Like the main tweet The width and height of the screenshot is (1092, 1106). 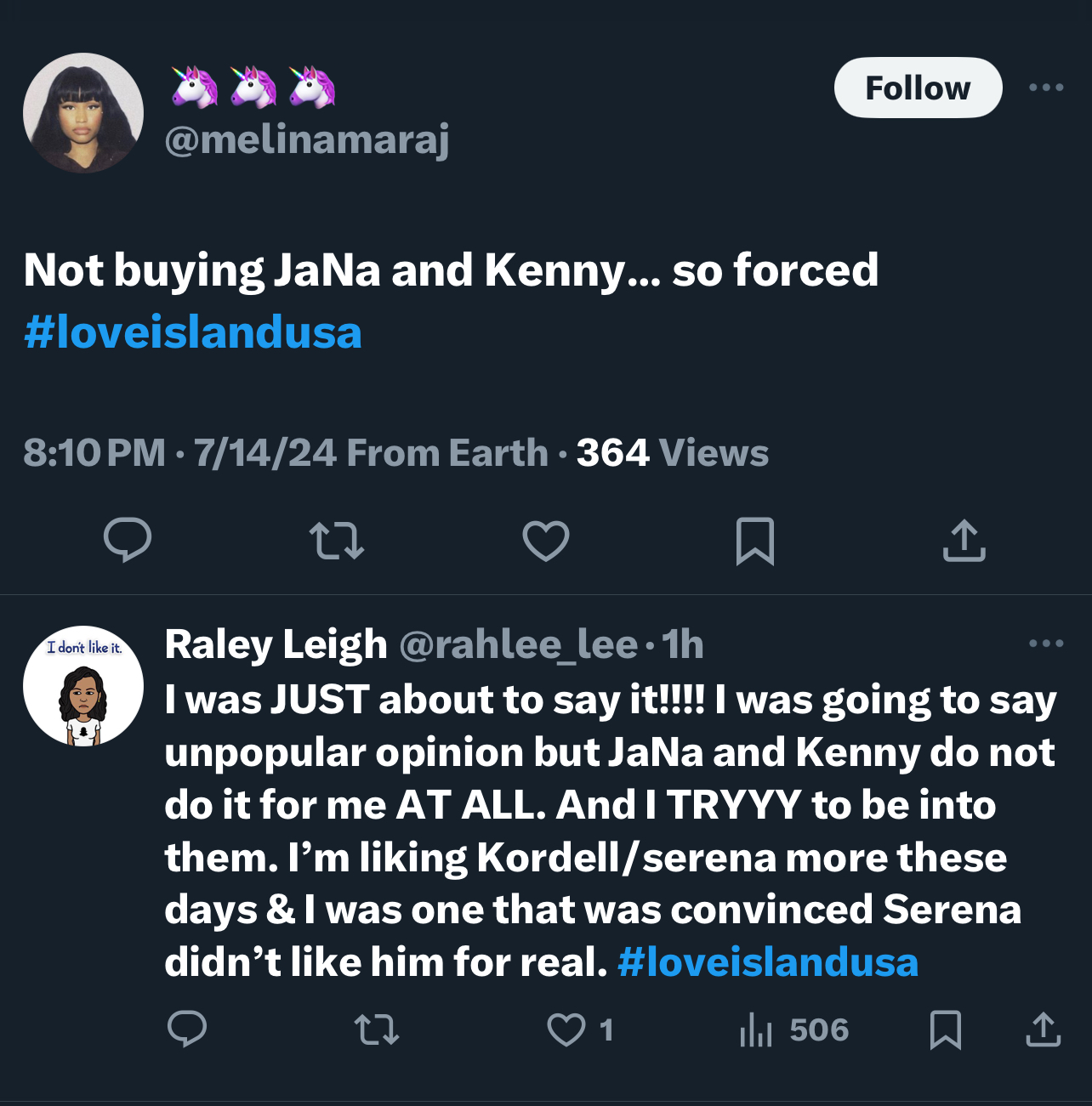(x=545, y=541)
